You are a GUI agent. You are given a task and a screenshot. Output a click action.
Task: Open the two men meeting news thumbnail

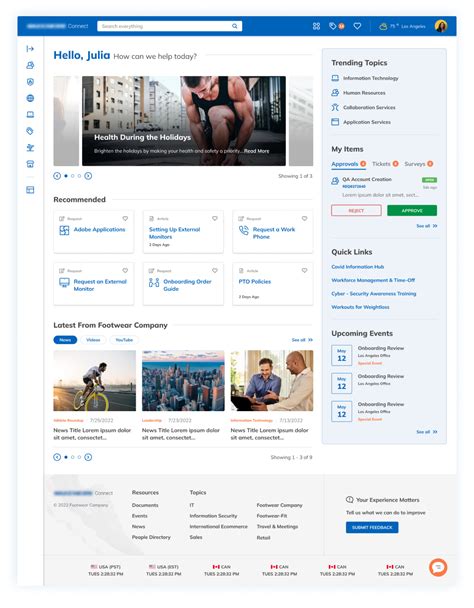click(x=272, y=381)
